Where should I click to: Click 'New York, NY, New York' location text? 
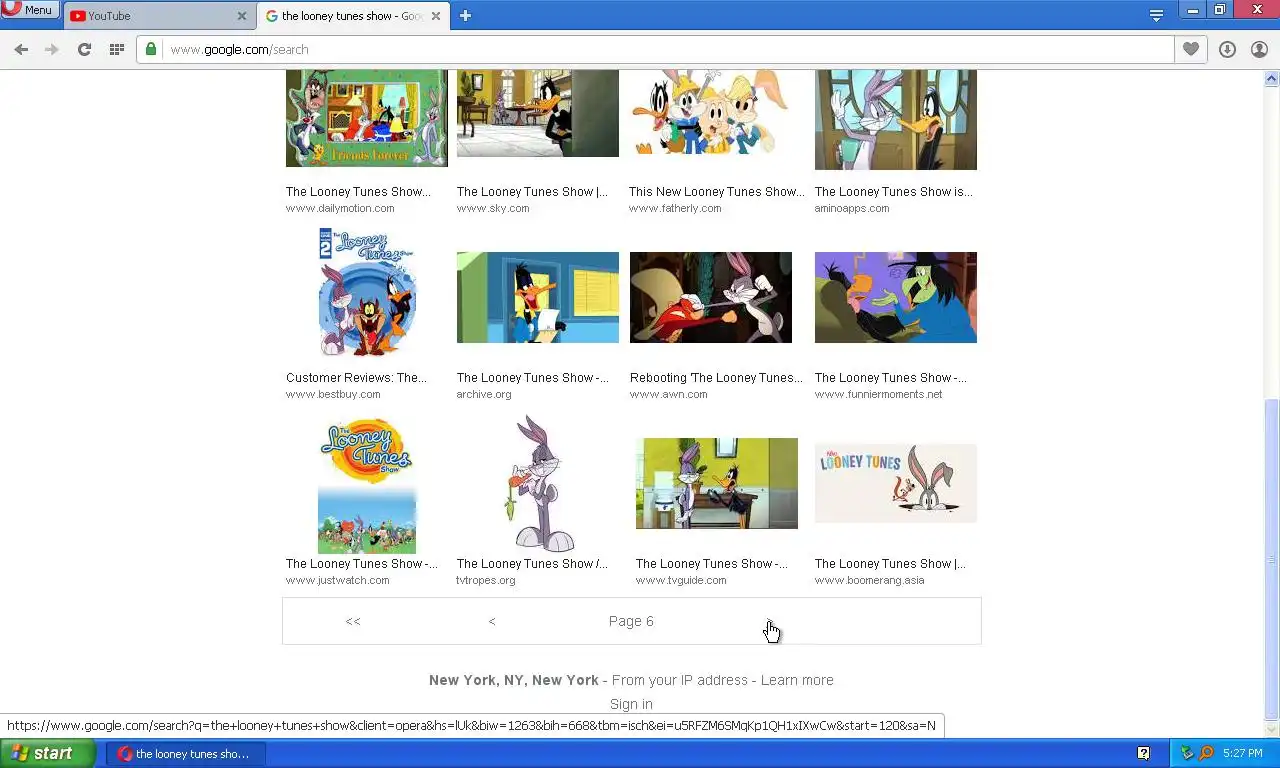click(514, 680)
